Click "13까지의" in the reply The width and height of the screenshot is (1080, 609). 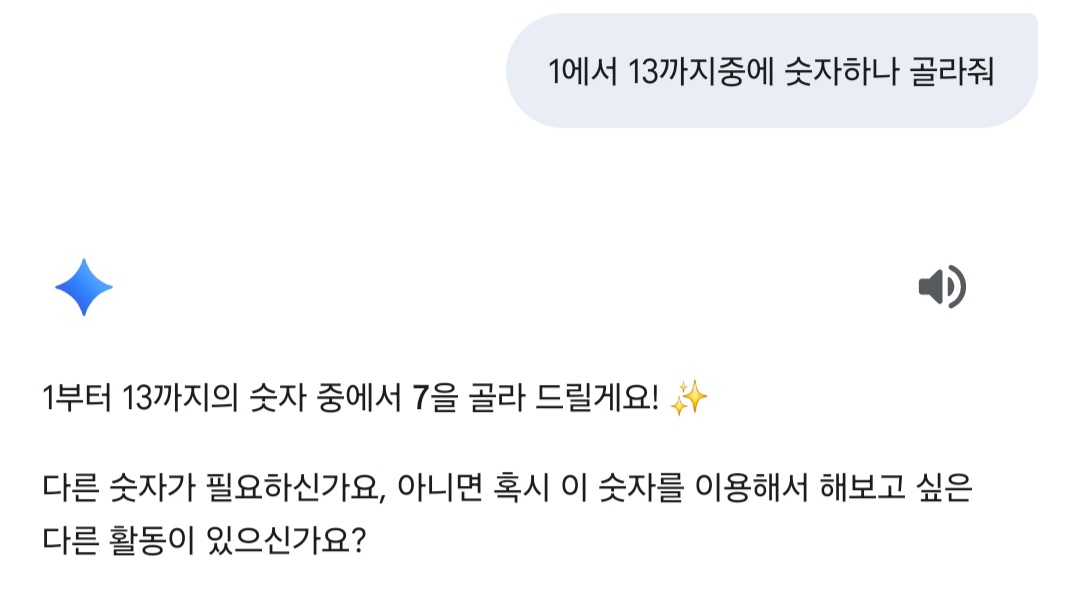coord(179,400)
